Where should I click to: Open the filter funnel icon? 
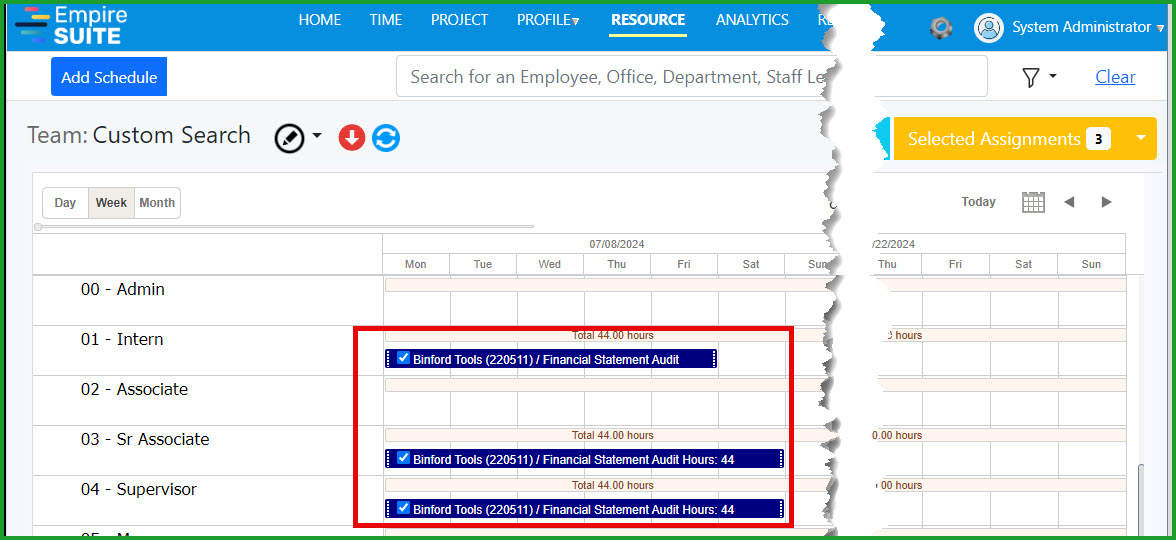click(1031, 77)
